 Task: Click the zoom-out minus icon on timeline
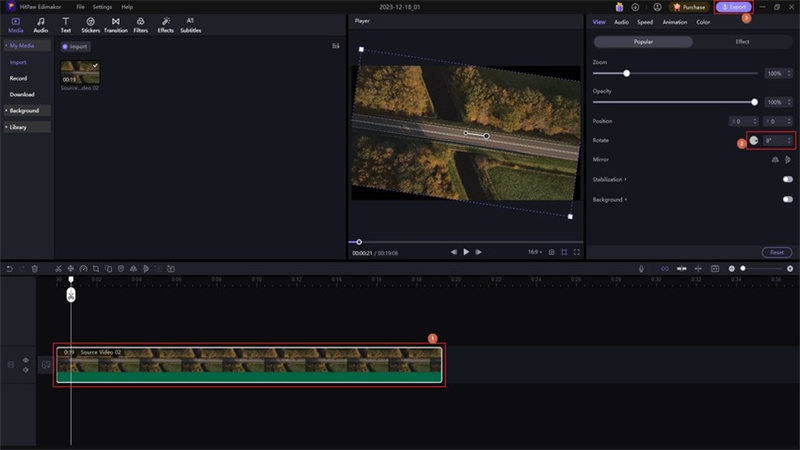point(732,268)
